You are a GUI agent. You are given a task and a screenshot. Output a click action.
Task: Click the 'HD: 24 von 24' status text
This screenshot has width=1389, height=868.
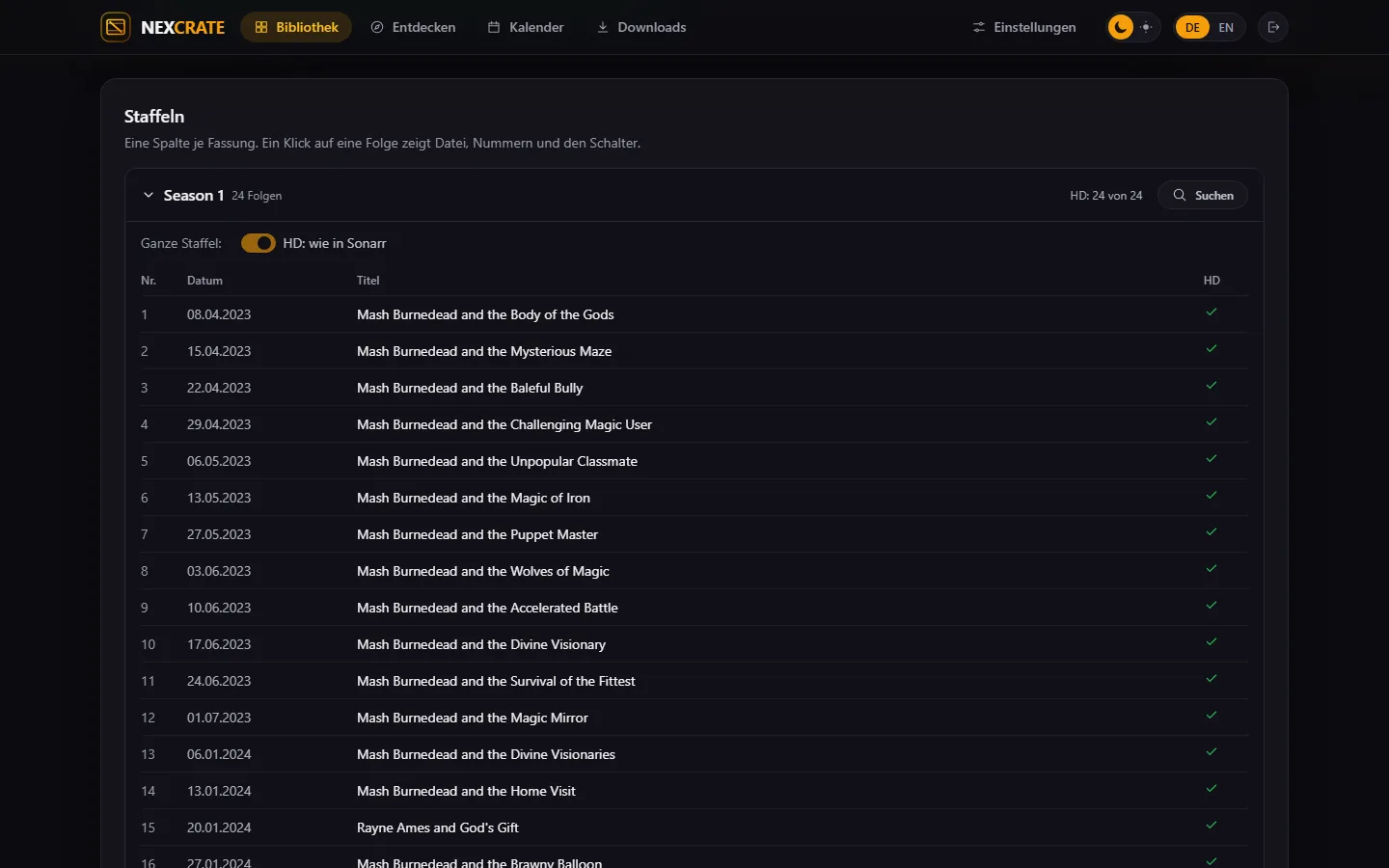(x=1106, y=196)
